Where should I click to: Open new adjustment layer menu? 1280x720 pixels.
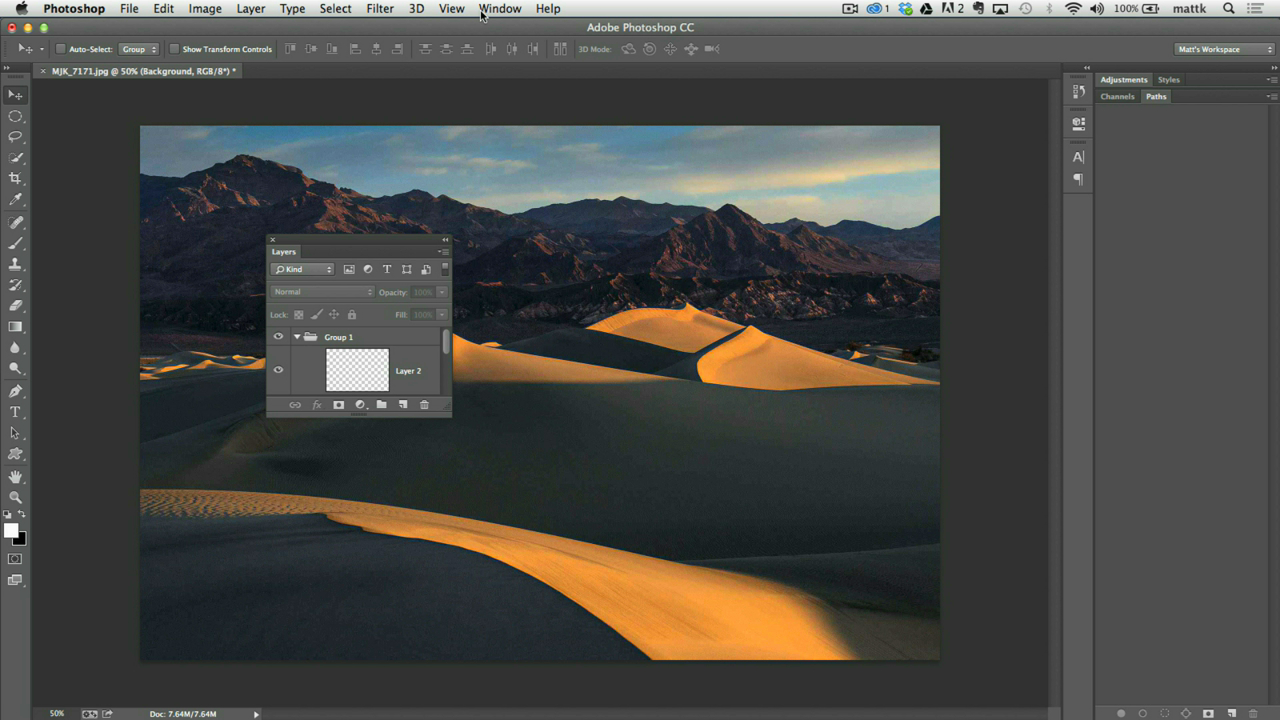pos(360,405)
